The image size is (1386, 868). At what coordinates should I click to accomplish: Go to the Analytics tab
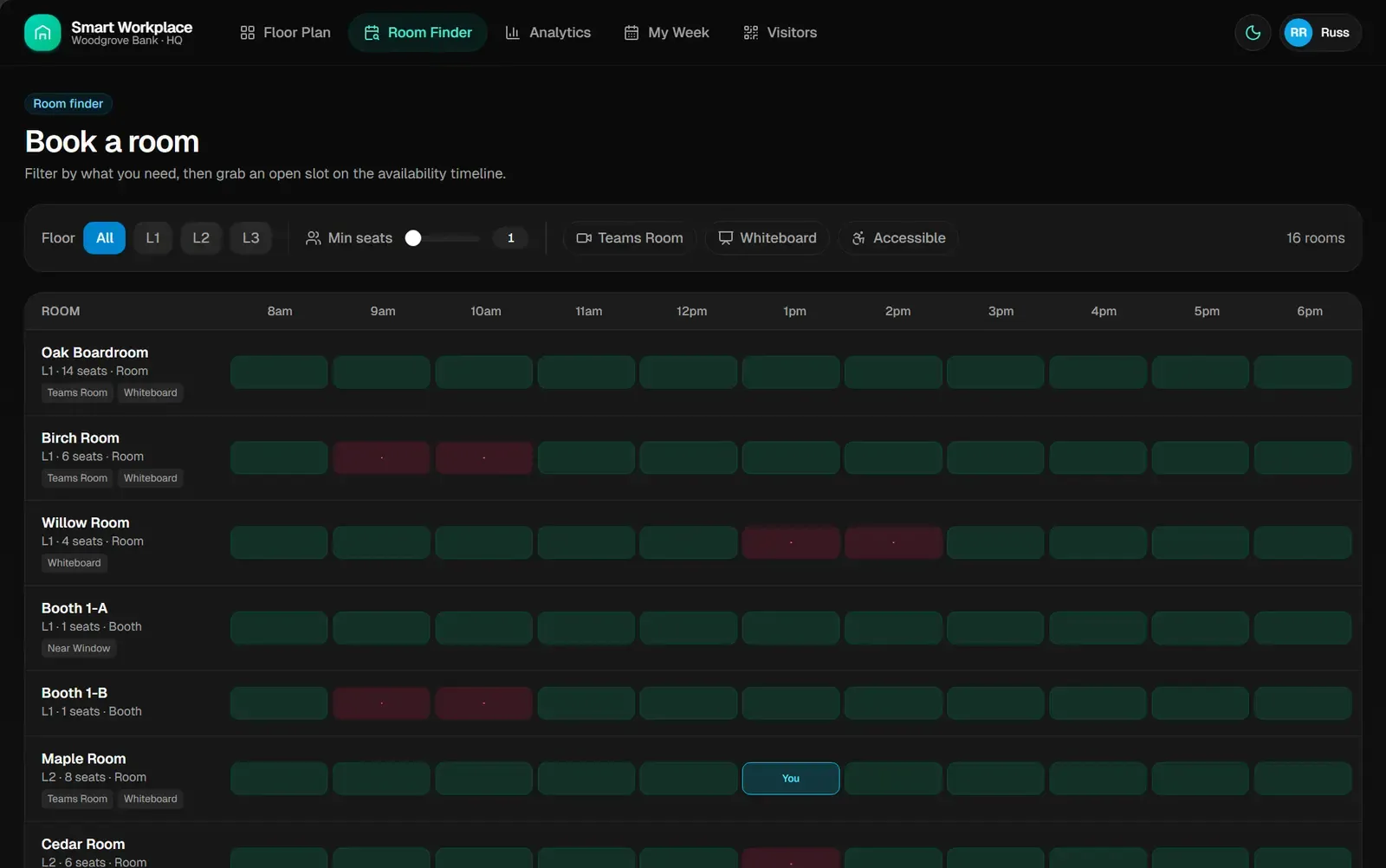pyautogui.click(x=548, y=33)
